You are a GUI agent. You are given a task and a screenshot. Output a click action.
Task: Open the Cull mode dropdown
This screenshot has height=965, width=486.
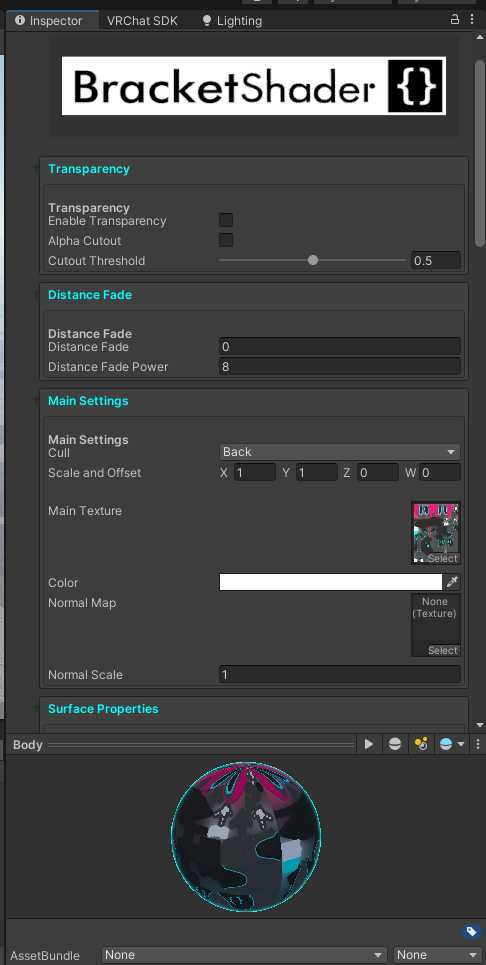click(x=340, y=452)
